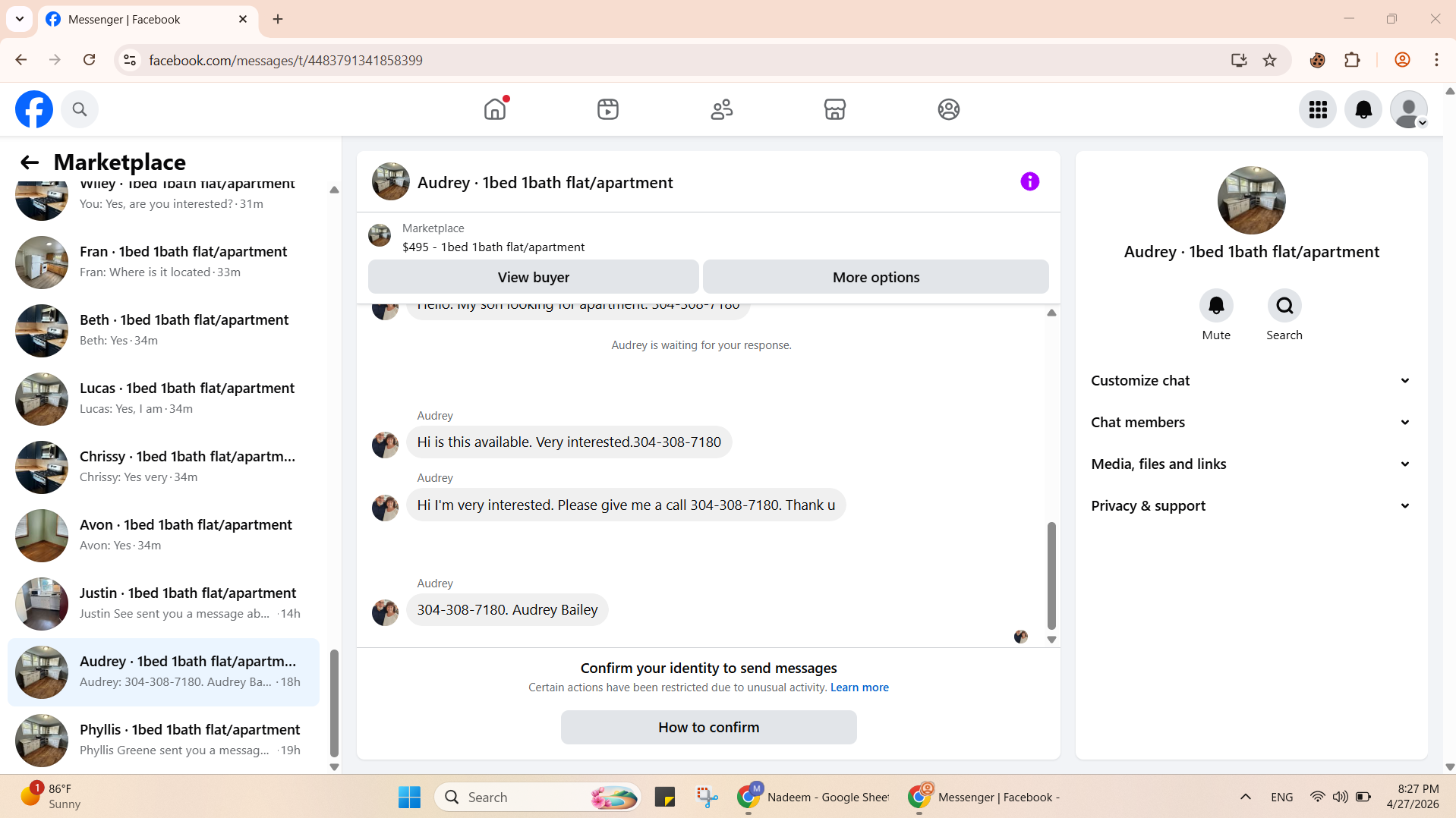Install app icon in address bar
1456x818 pixels.
point(1239,60)
